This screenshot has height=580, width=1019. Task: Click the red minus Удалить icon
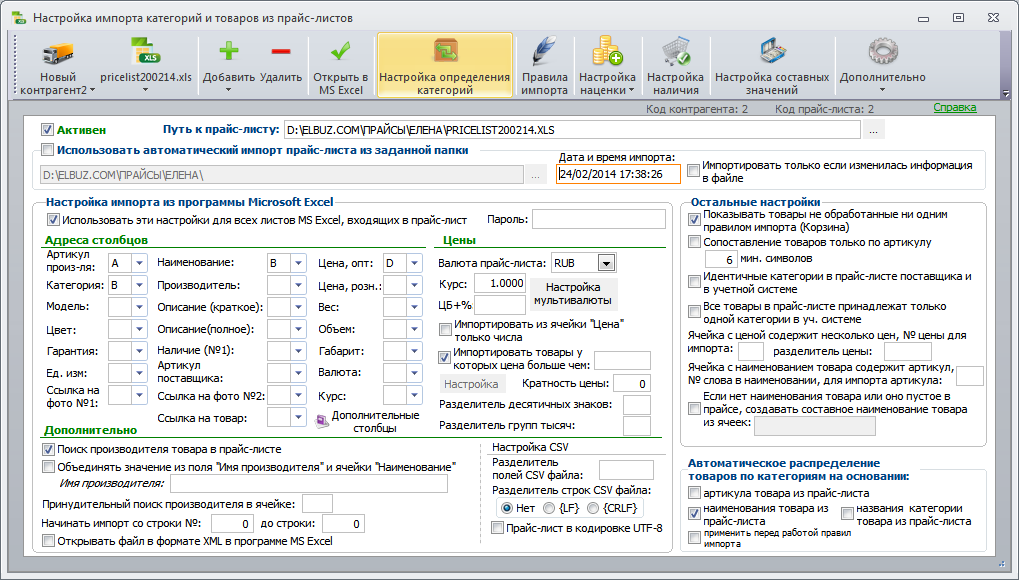[281, 51]
